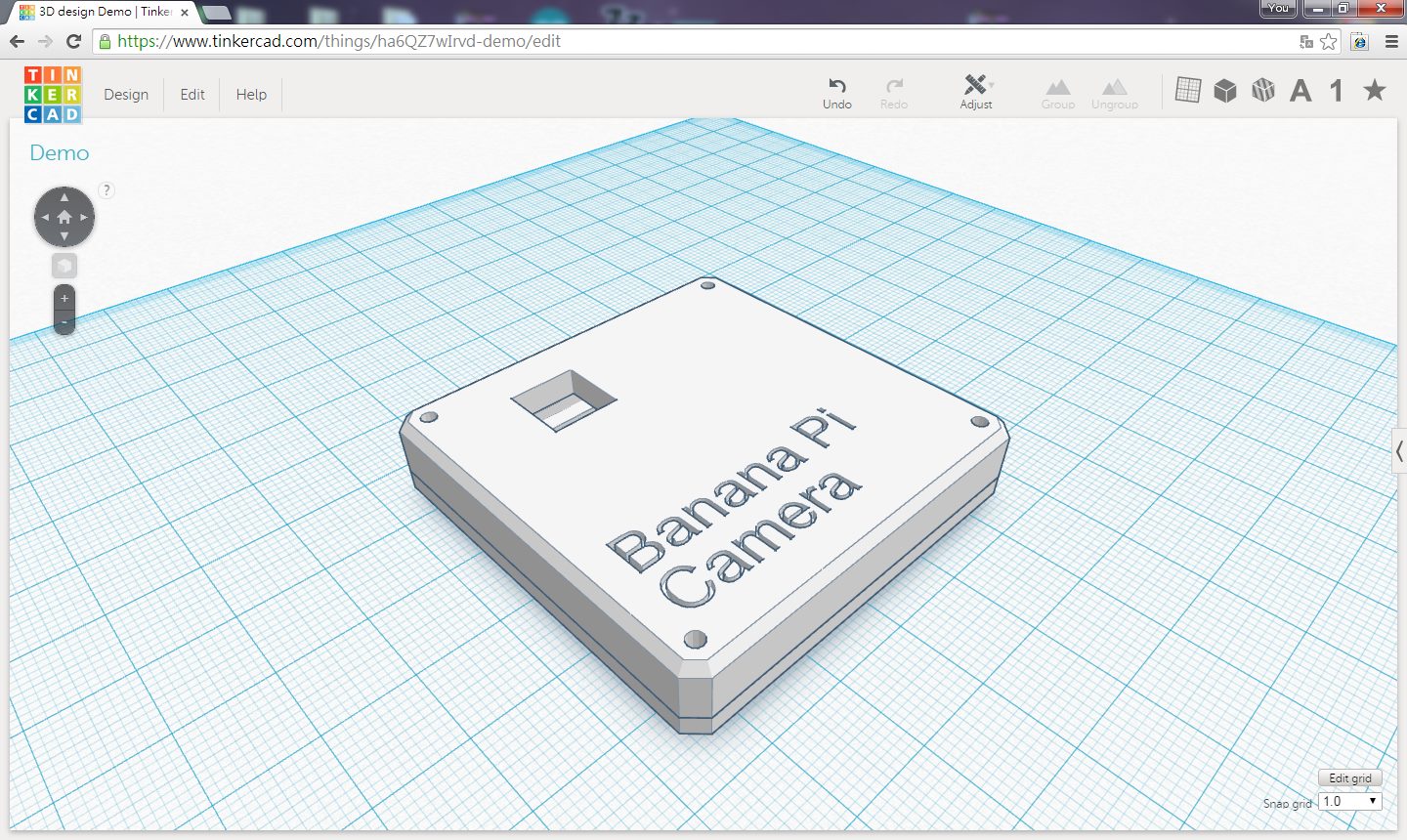
Task: Click the Redo button
Action: click(894, 93)
